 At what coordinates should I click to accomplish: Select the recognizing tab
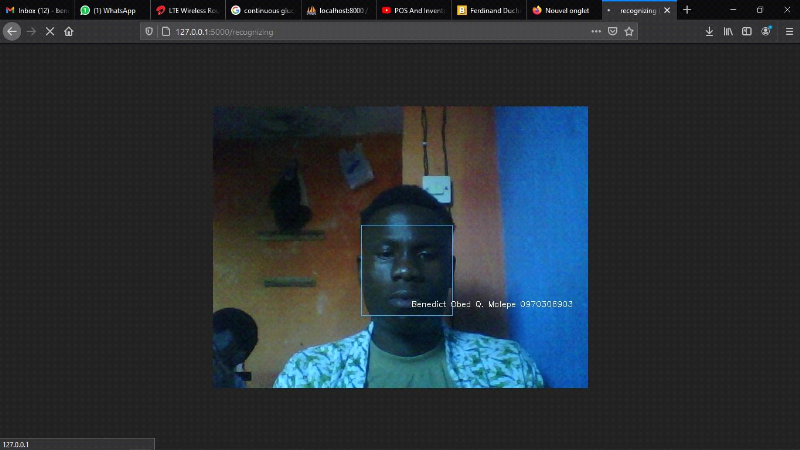[x=638, y=10]
